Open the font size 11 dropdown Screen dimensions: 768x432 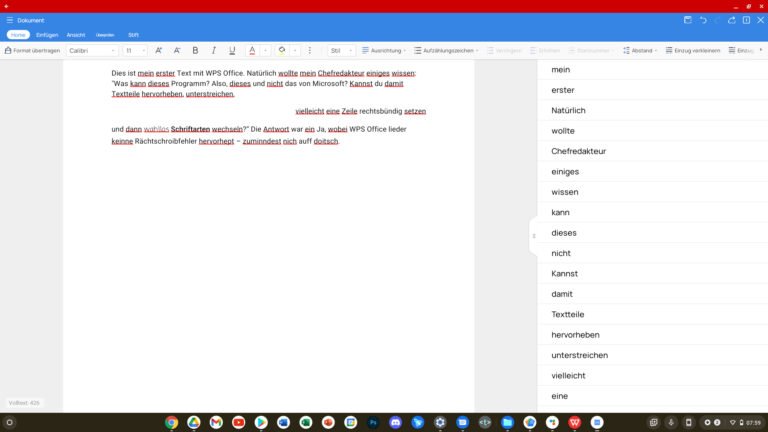[135, 50]
